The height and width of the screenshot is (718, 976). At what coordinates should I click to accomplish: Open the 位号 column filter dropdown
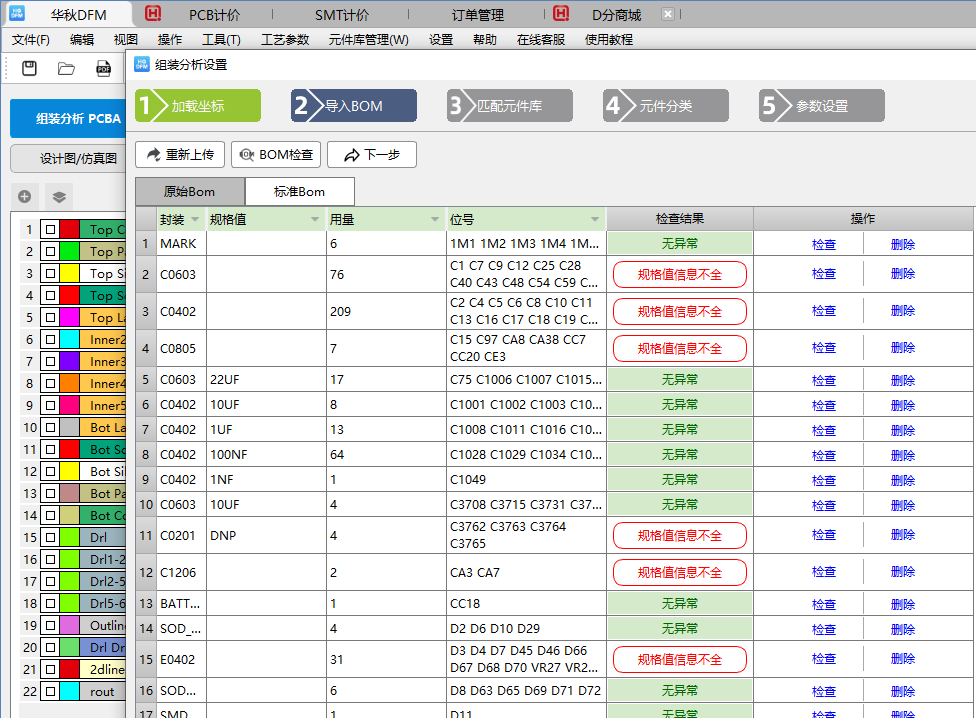[595, 219]
